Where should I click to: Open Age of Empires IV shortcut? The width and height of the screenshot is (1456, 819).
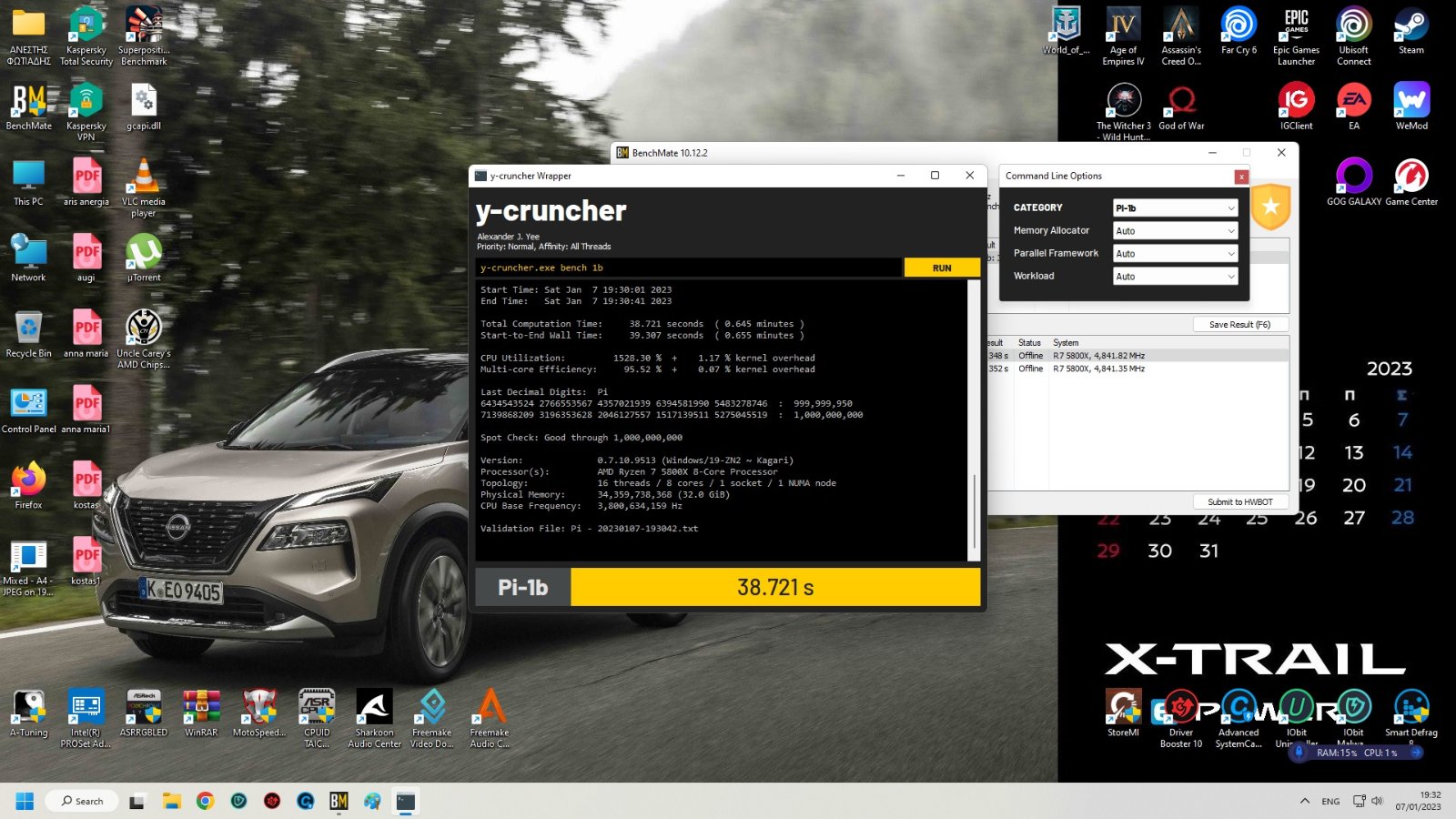[x=1123, y=36]
